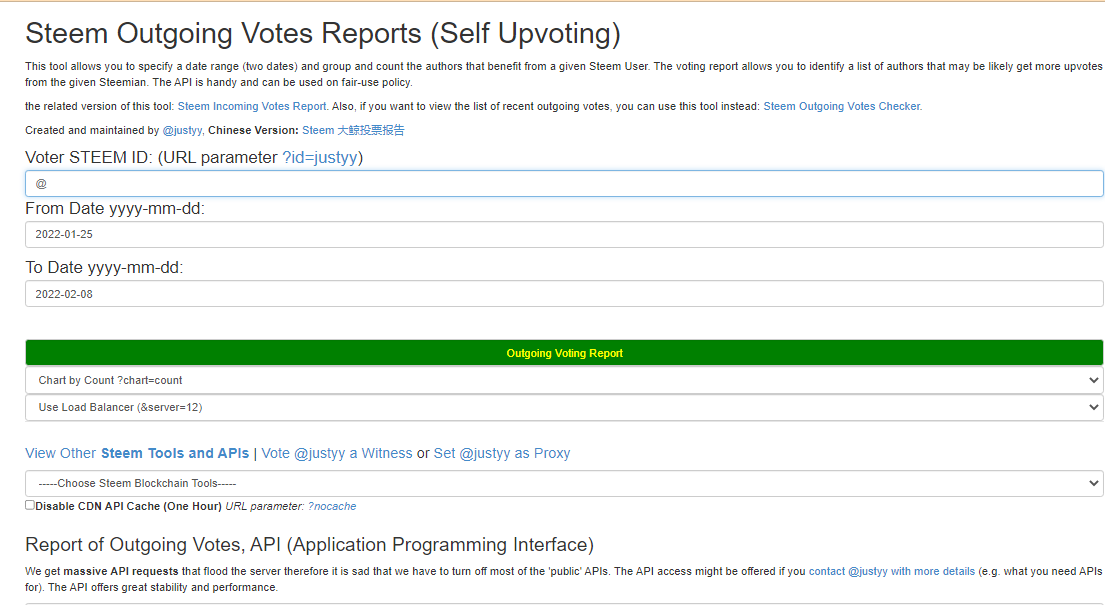Click the Report of Outgoing Votes API heading
Image resolution: width=1105 pixels, height=605 pixels.
(x=309, y=545)
